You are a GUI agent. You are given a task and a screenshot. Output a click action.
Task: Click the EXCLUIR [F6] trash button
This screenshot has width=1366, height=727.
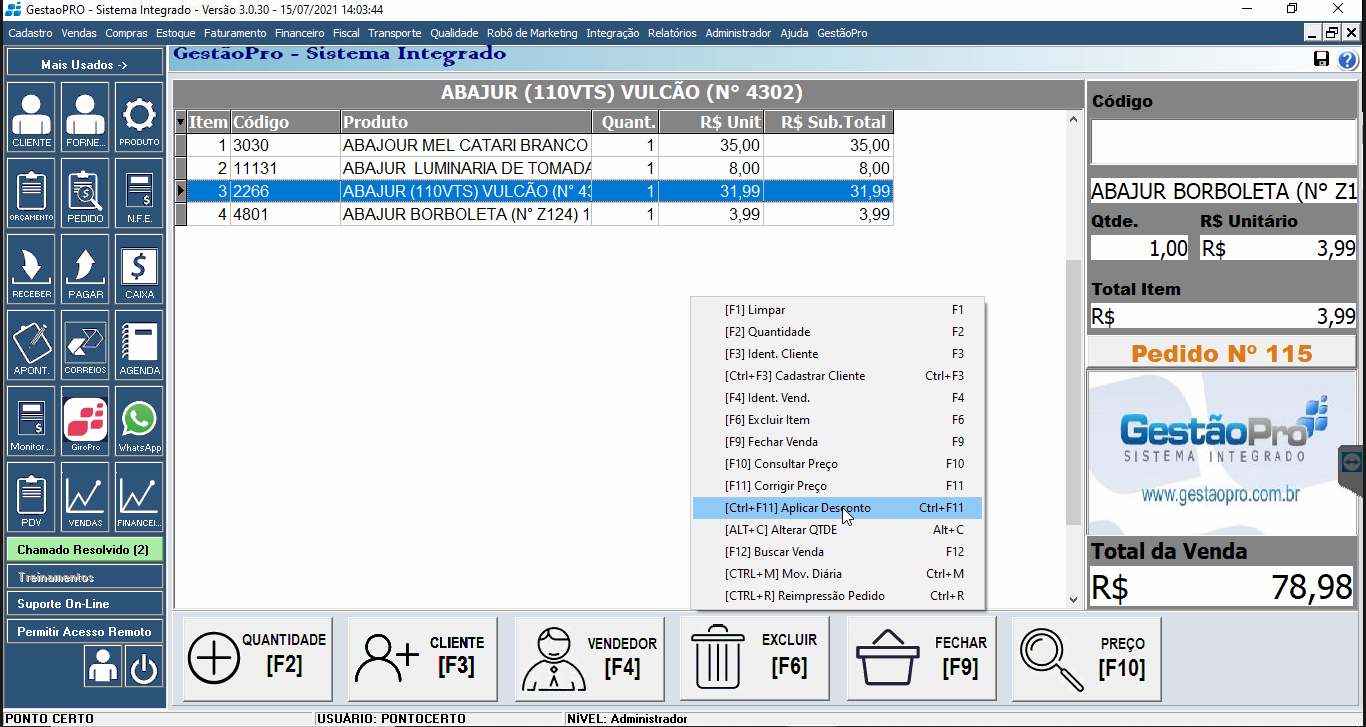(755, 659)
